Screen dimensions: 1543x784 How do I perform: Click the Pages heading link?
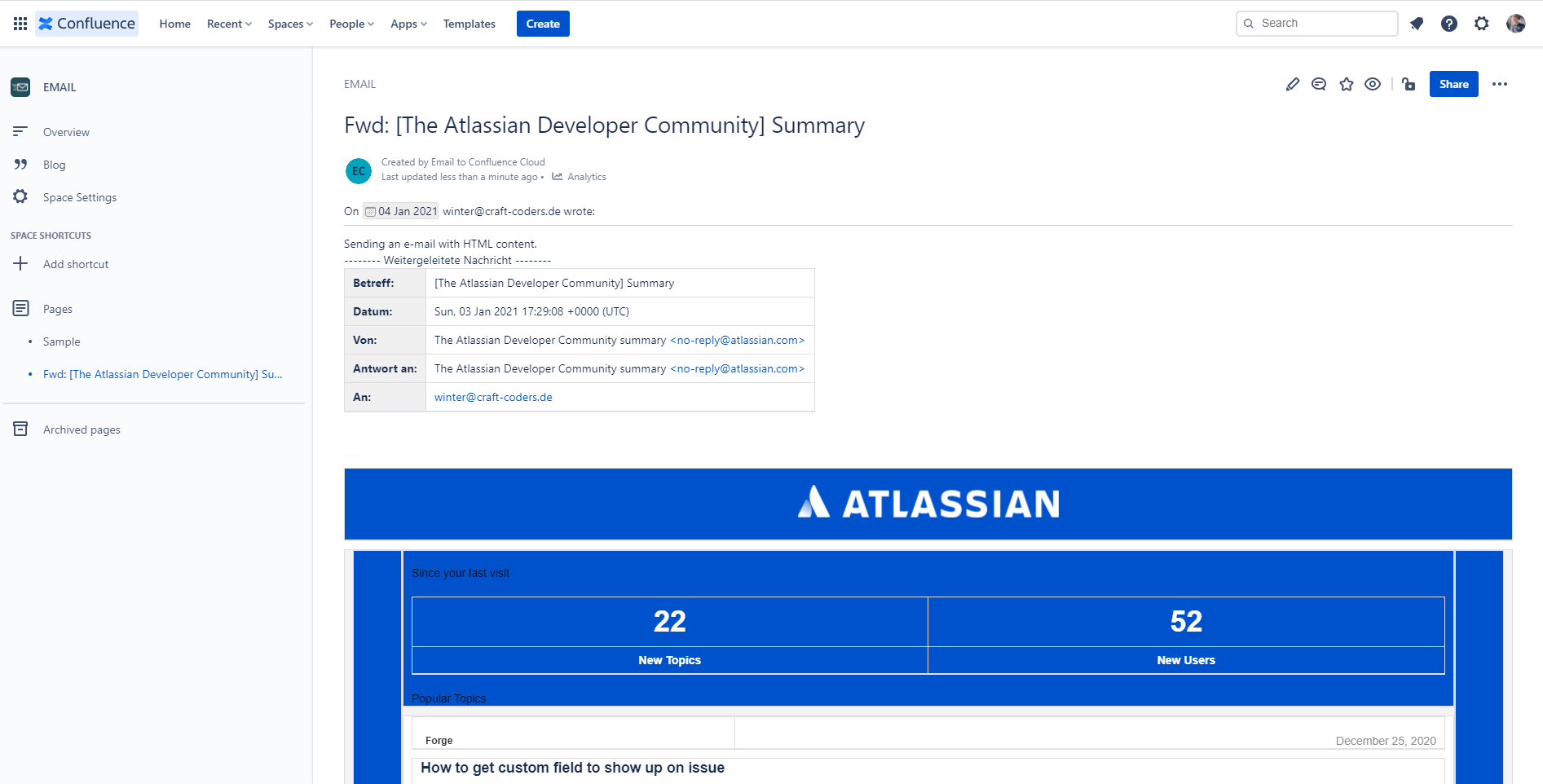(x=58, y=309)
